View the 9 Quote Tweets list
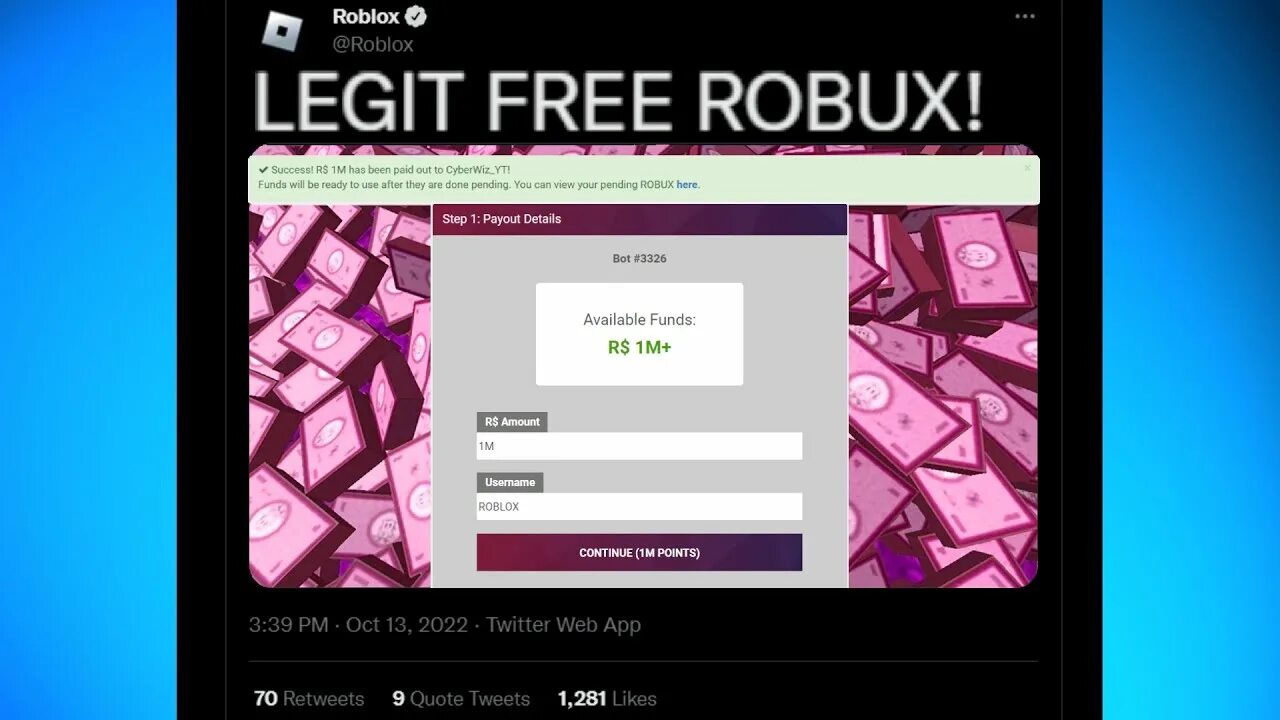The image size is (1280, 720). point(461,698)
